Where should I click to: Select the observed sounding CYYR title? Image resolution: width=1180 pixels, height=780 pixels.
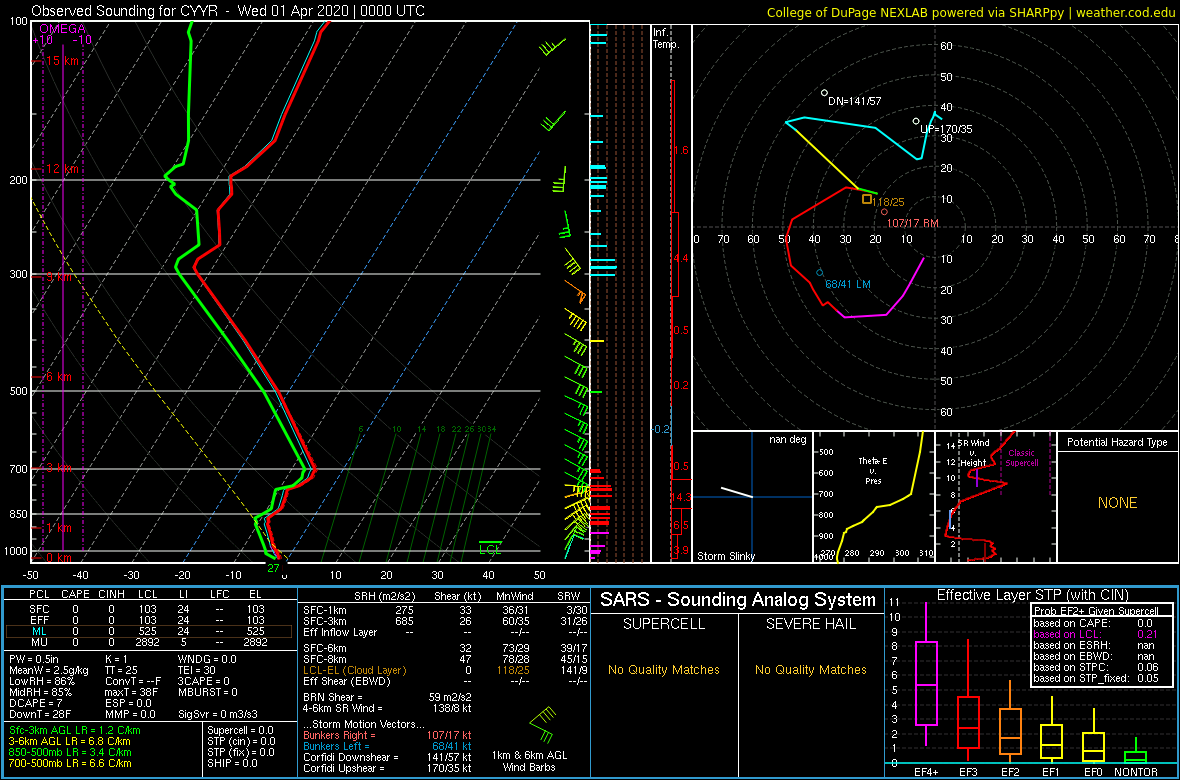(227, 11)
